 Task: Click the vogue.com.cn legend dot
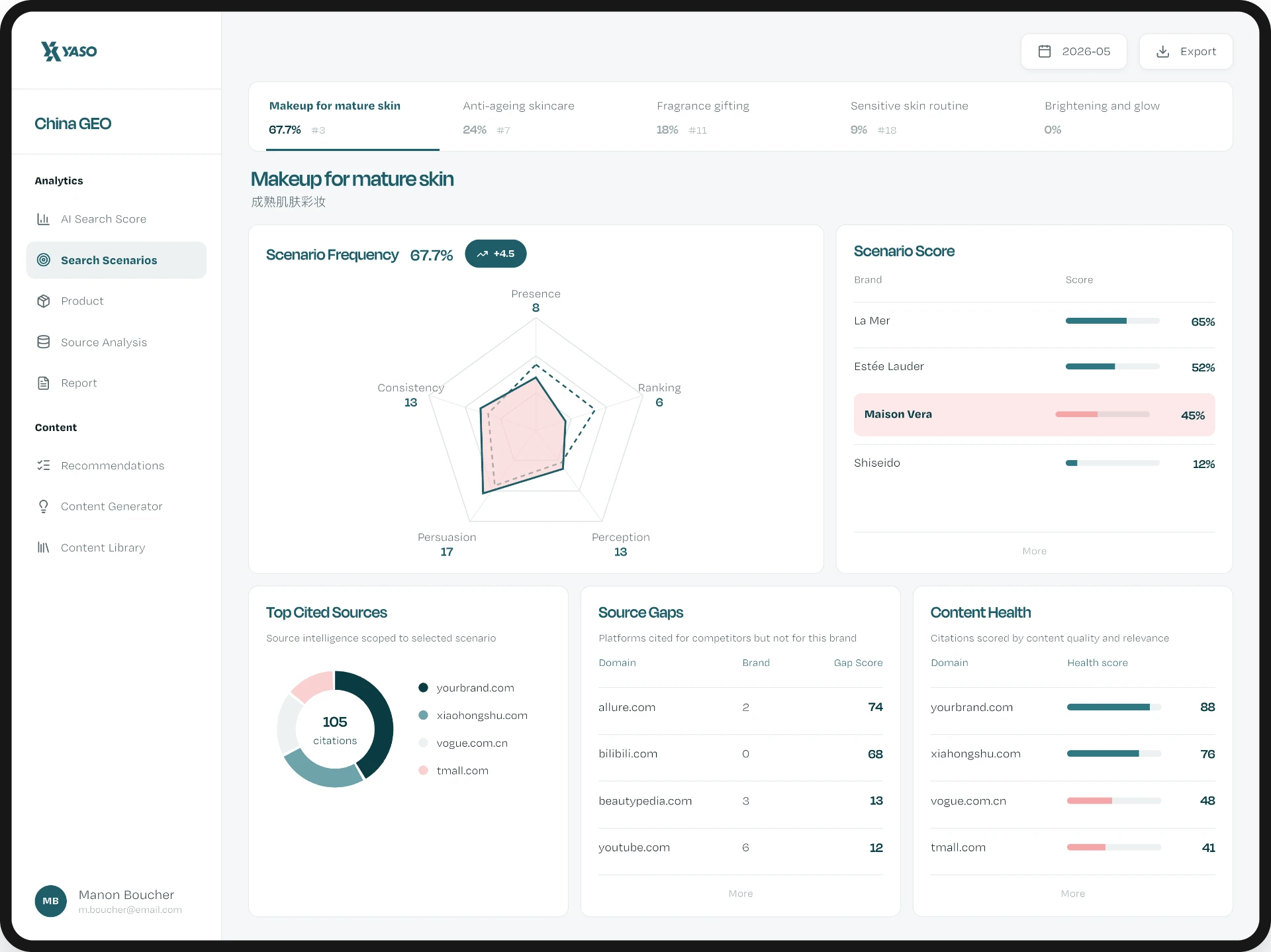pyautogui.click(x=423, y=743)
